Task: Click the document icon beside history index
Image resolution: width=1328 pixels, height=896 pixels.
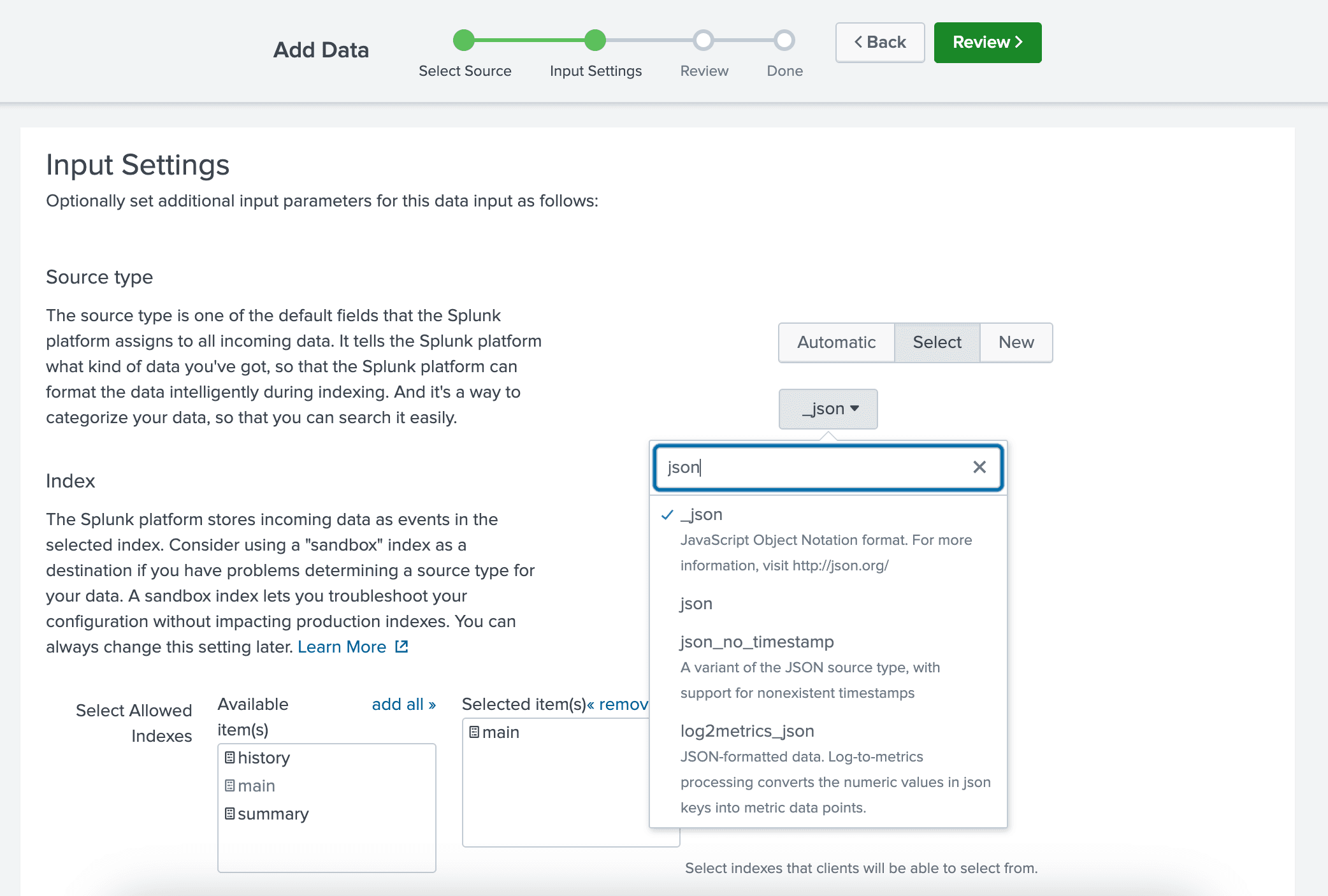Action: tap(229, 758)
